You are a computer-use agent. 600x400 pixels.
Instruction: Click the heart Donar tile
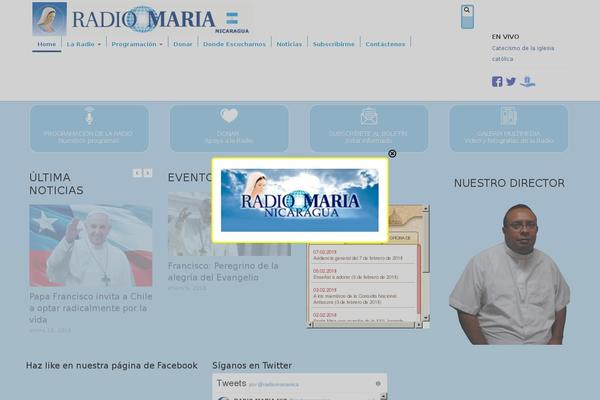coord(229,129)
